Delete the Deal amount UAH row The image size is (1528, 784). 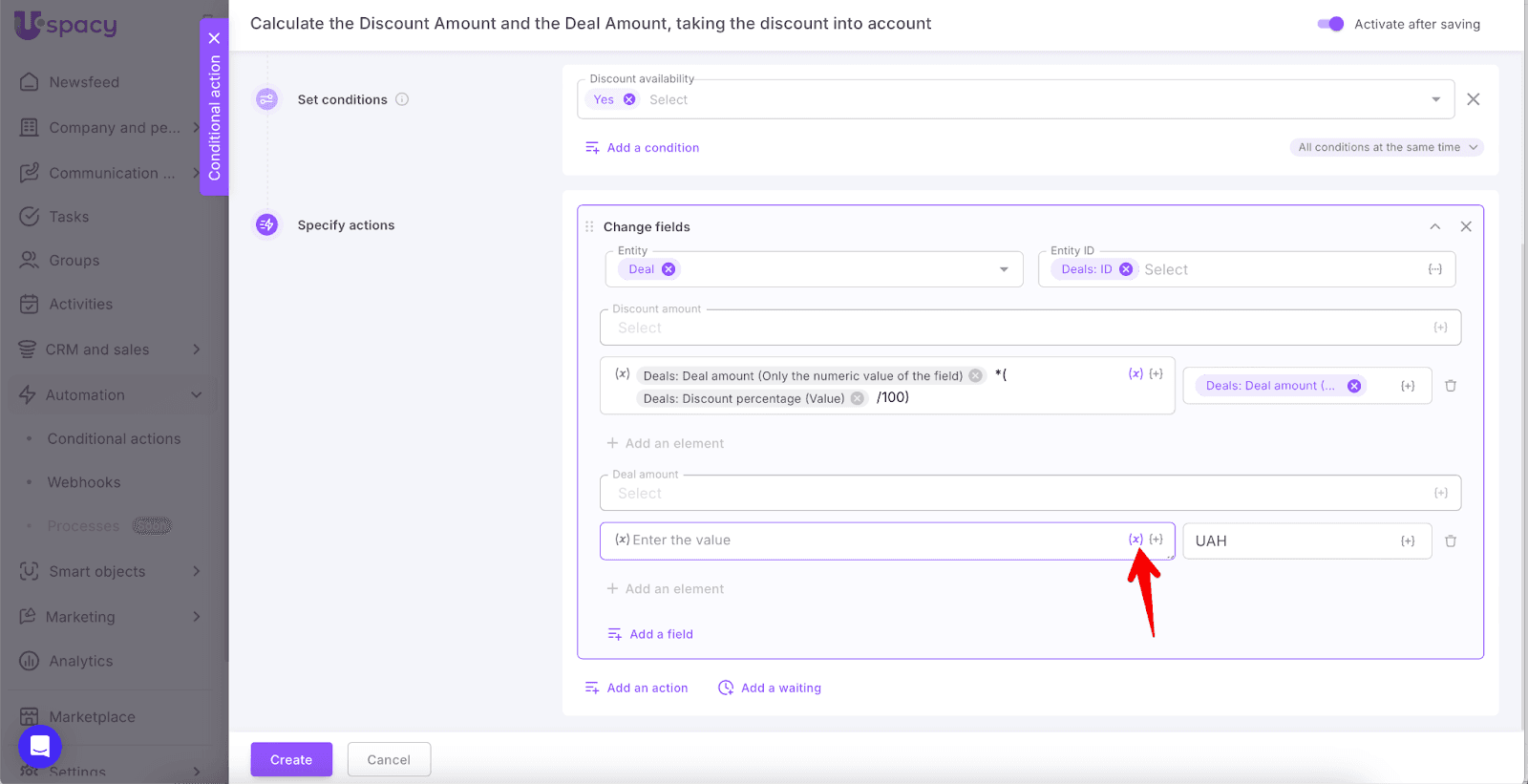click(x=1451, y=541)
